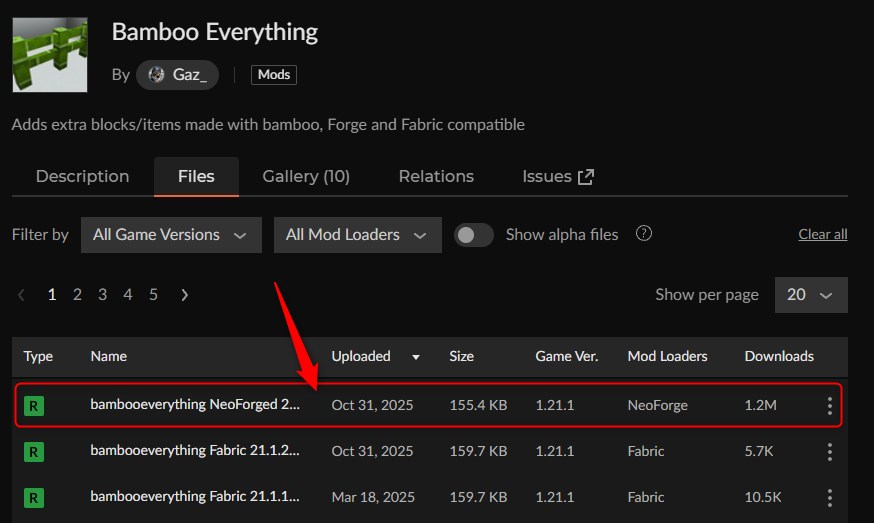The image size is (874, 523).
Task: Click the Clear all filters link
Action: (823, 234)
